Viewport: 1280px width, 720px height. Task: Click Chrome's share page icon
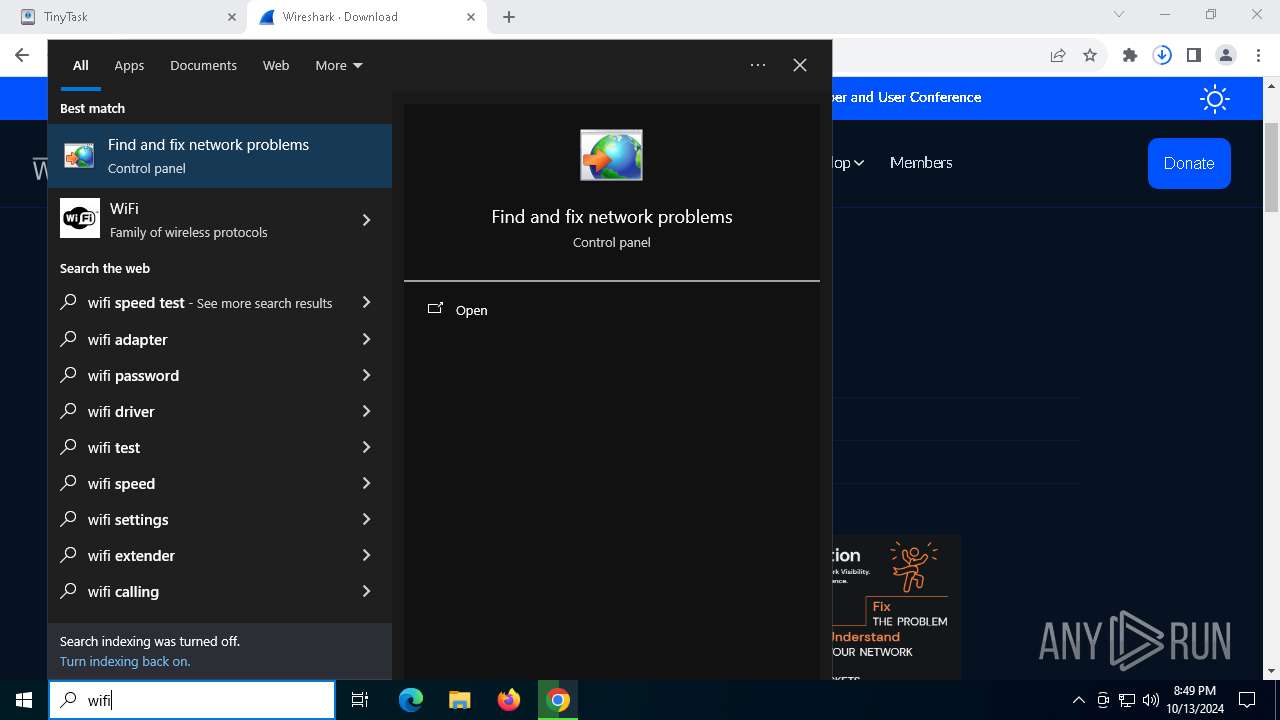click(1058, 56)
